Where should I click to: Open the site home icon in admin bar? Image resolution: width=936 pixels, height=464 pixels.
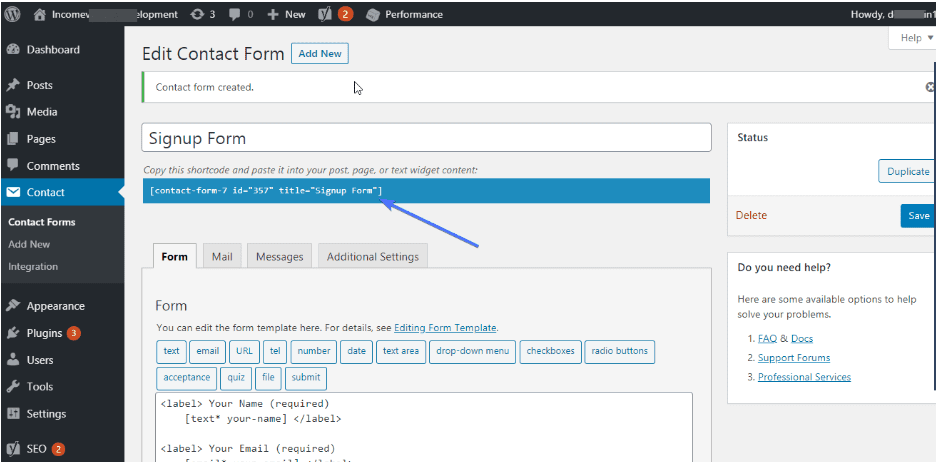click(40, 14)
